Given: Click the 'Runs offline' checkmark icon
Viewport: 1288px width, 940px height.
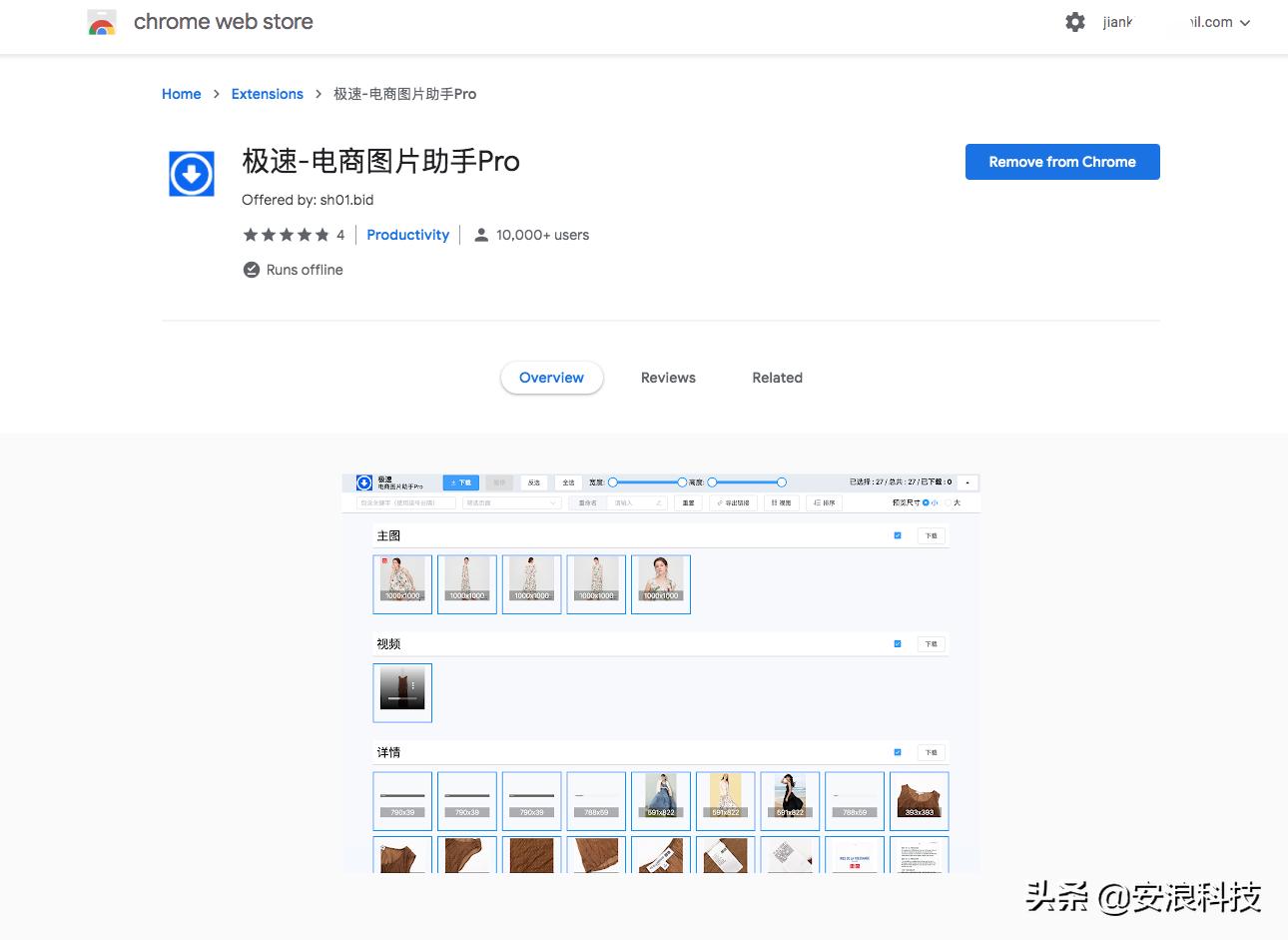Looking at the screenshot, I should coord(252,270).
